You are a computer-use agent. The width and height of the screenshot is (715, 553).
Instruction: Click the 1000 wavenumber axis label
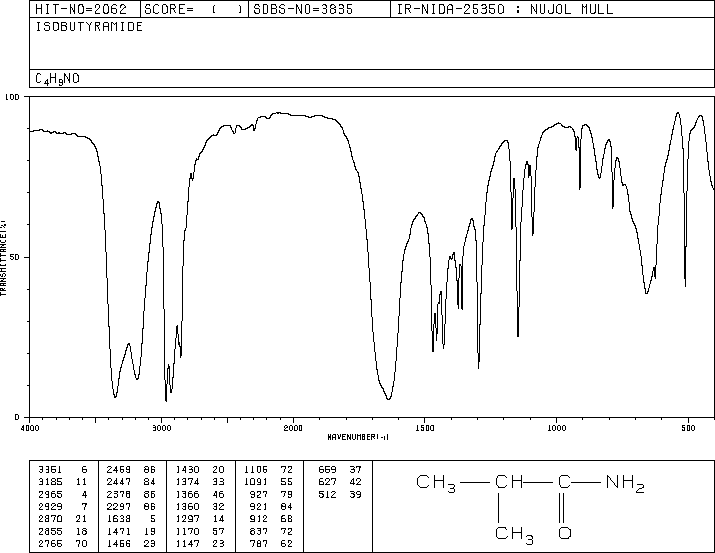point(557,428)
